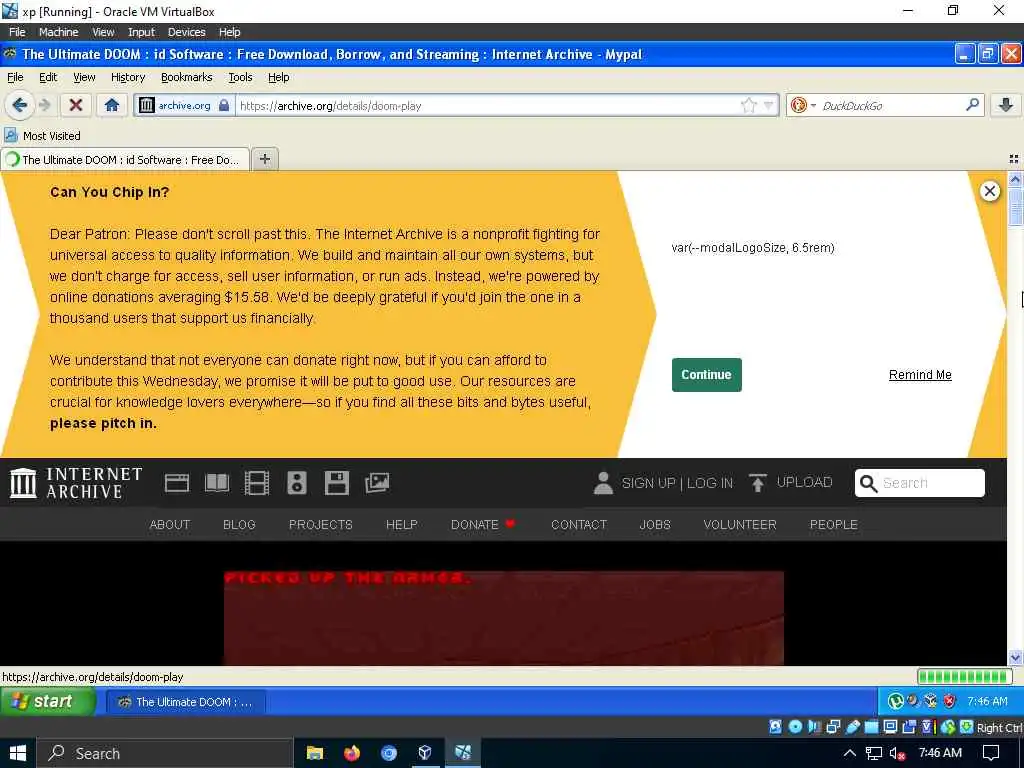Click the XP start button

pyautogui.click(x=48, y=701)
